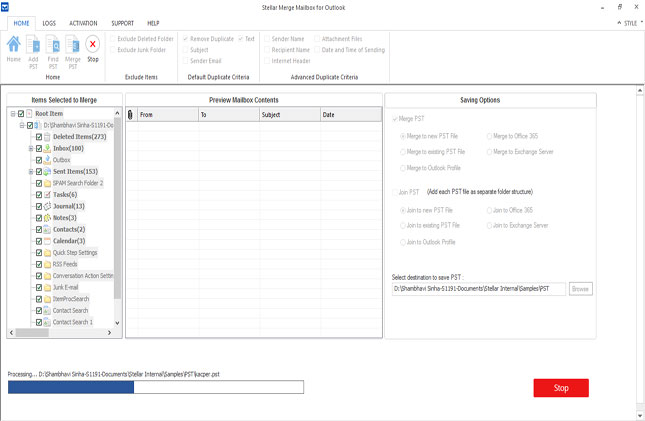Open the LOGS tab
Image resolution: width=645 pixels, height=421 pixels.
click(x=49, y=23)
